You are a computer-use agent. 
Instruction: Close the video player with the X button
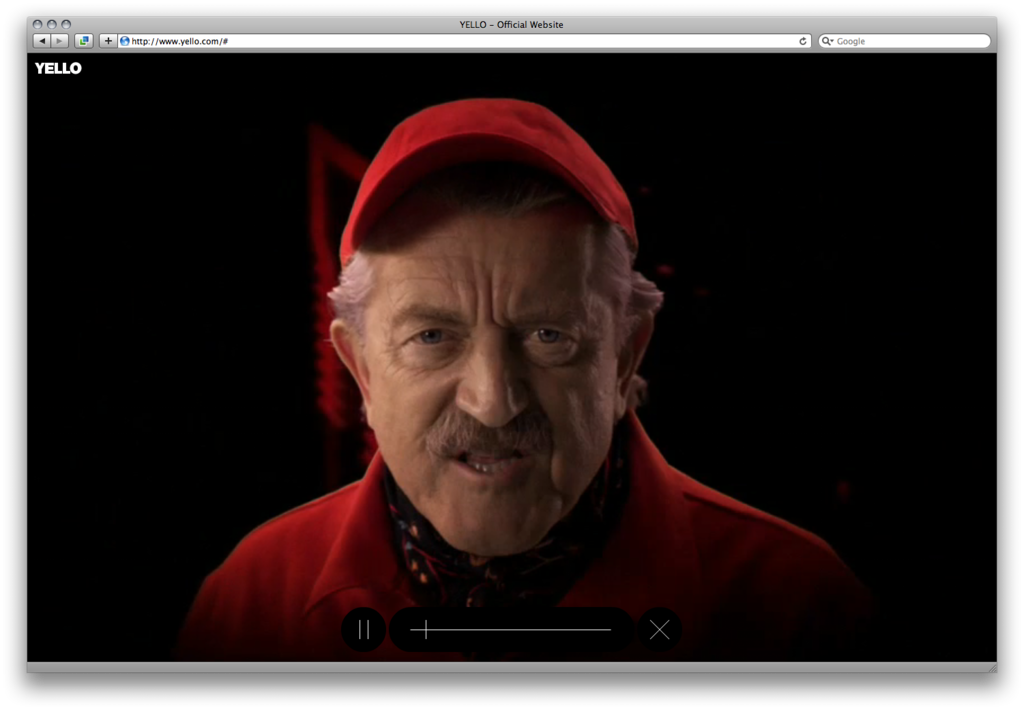(x=660, y=630)
